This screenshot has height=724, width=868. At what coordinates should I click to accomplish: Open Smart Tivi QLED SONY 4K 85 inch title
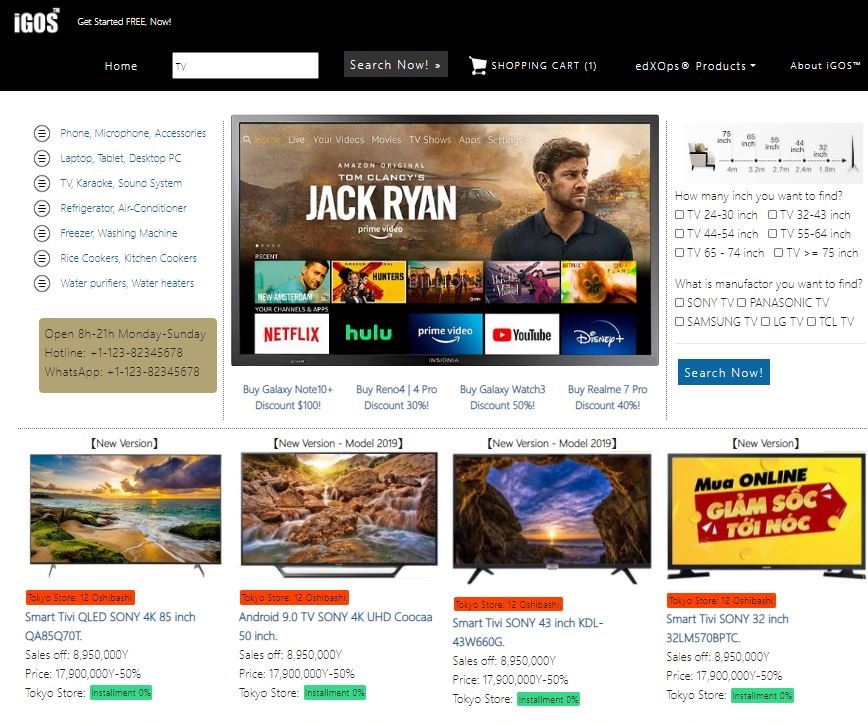click(x=110, y=626)
